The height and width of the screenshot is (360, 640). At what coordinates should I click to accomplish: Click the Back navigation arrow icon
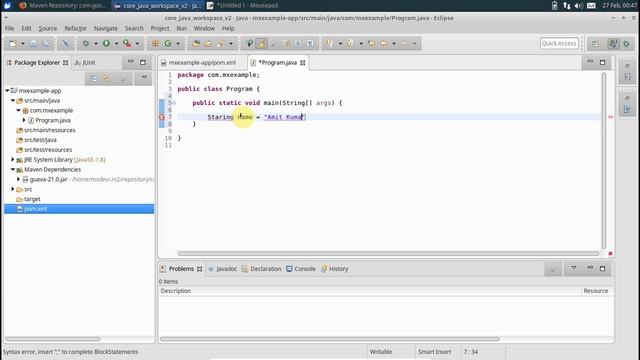coord(384,43)
